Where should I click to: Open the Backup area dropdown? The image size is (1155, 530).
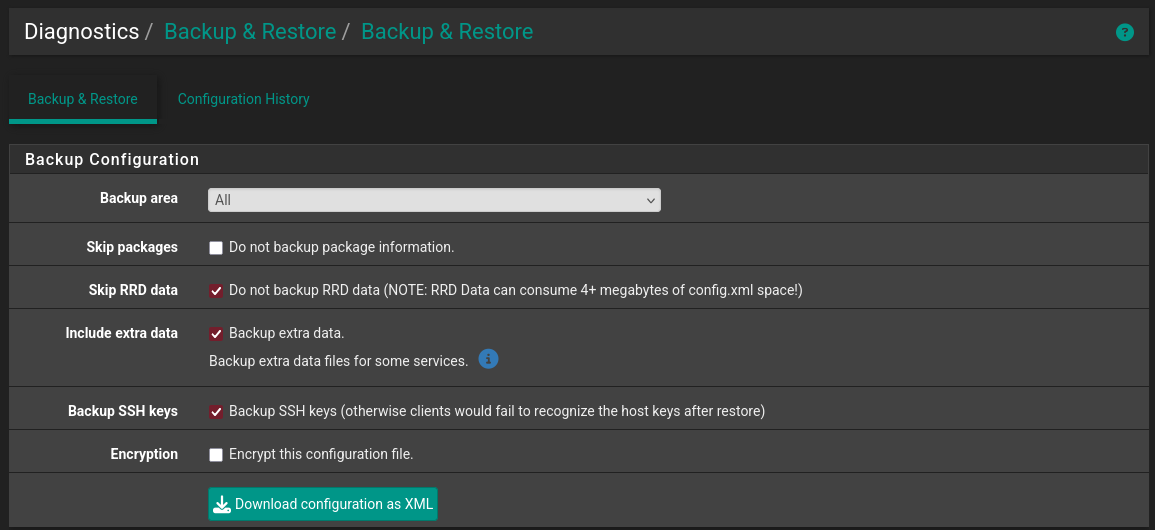434,200
